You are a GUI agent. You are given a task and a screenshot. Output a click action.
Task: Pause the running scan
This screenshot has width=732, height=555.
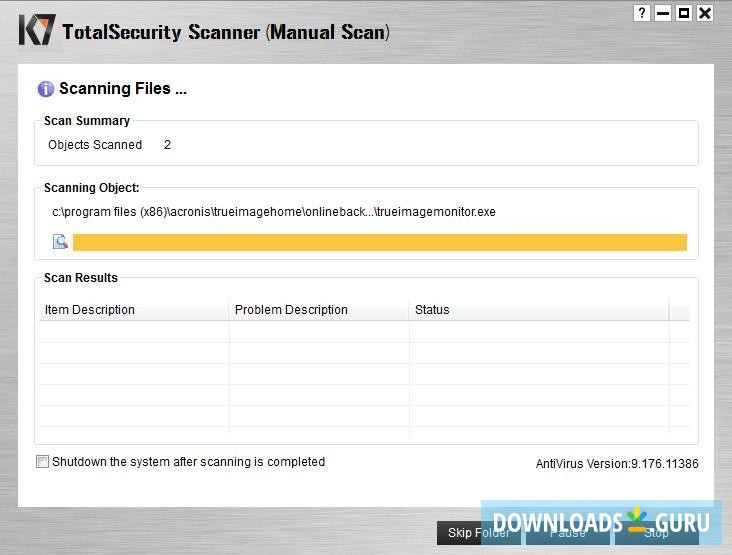(567, 533)
